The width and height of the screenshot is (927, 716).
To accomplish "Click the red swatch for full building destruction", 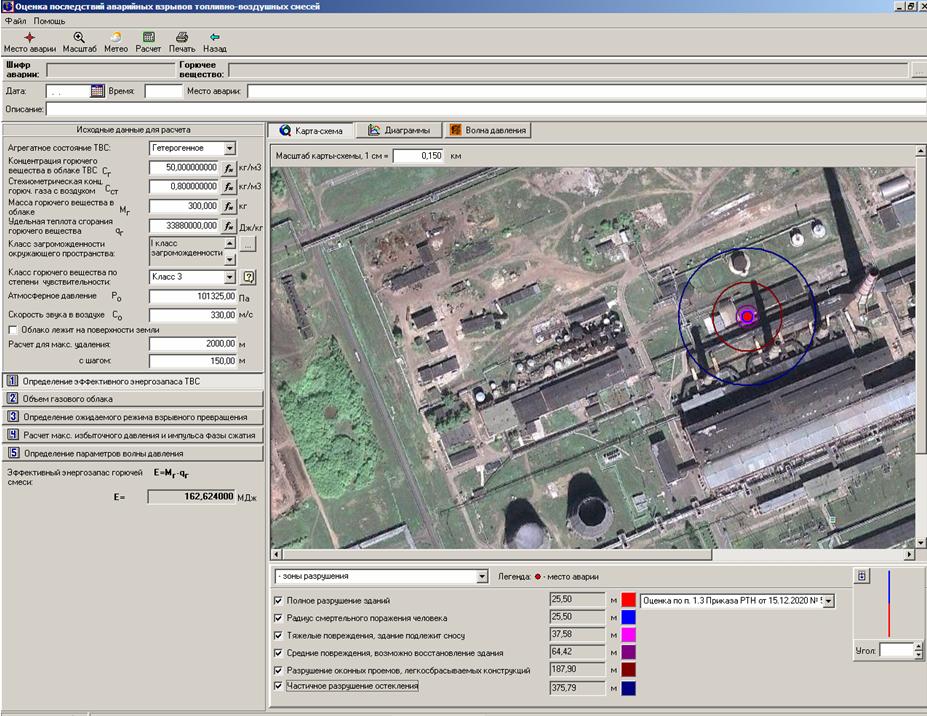I will pos(629,600).
